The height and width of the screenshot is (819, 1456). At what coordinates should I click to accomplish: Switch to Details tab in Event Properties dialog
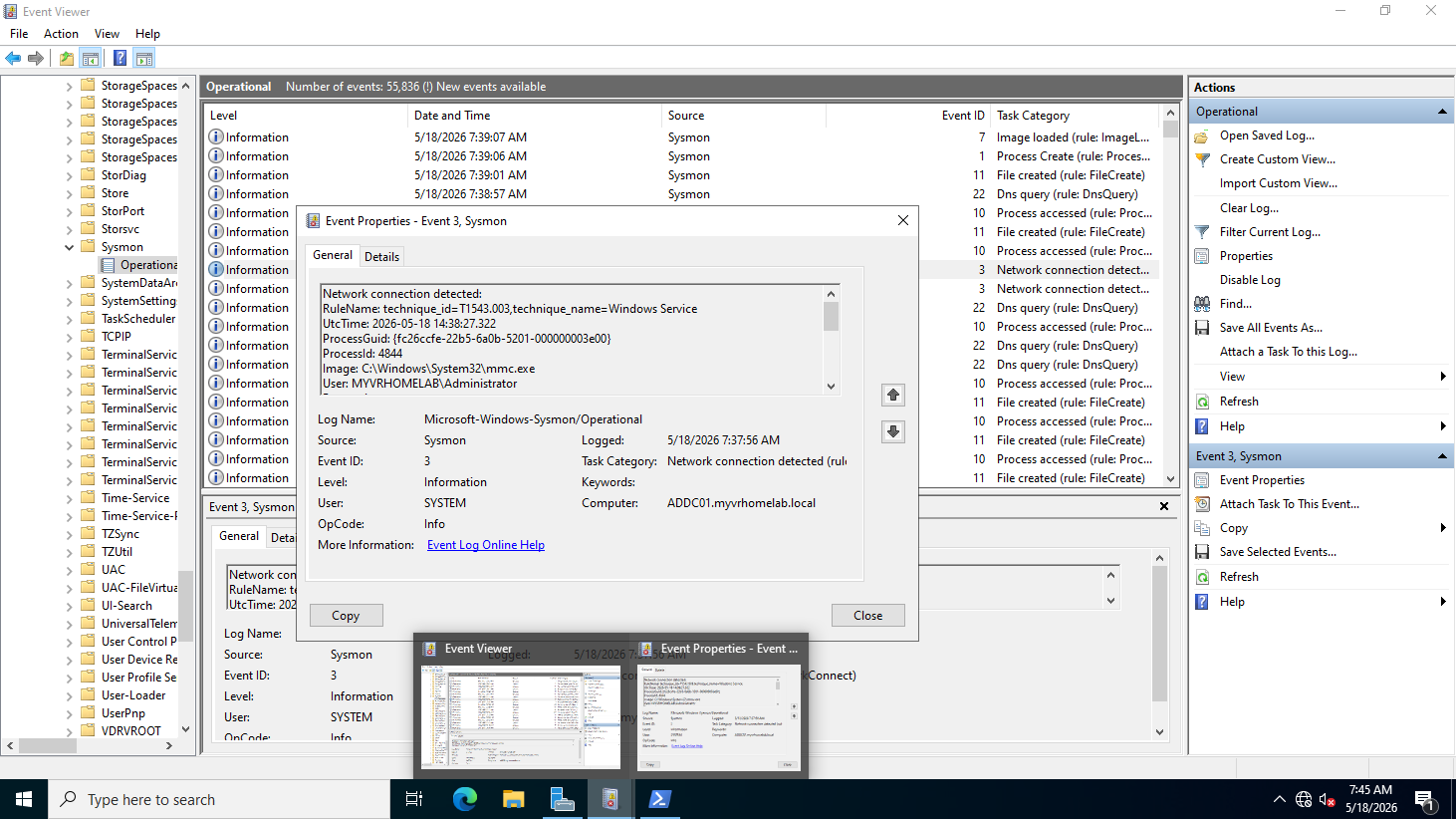(381, 257)
